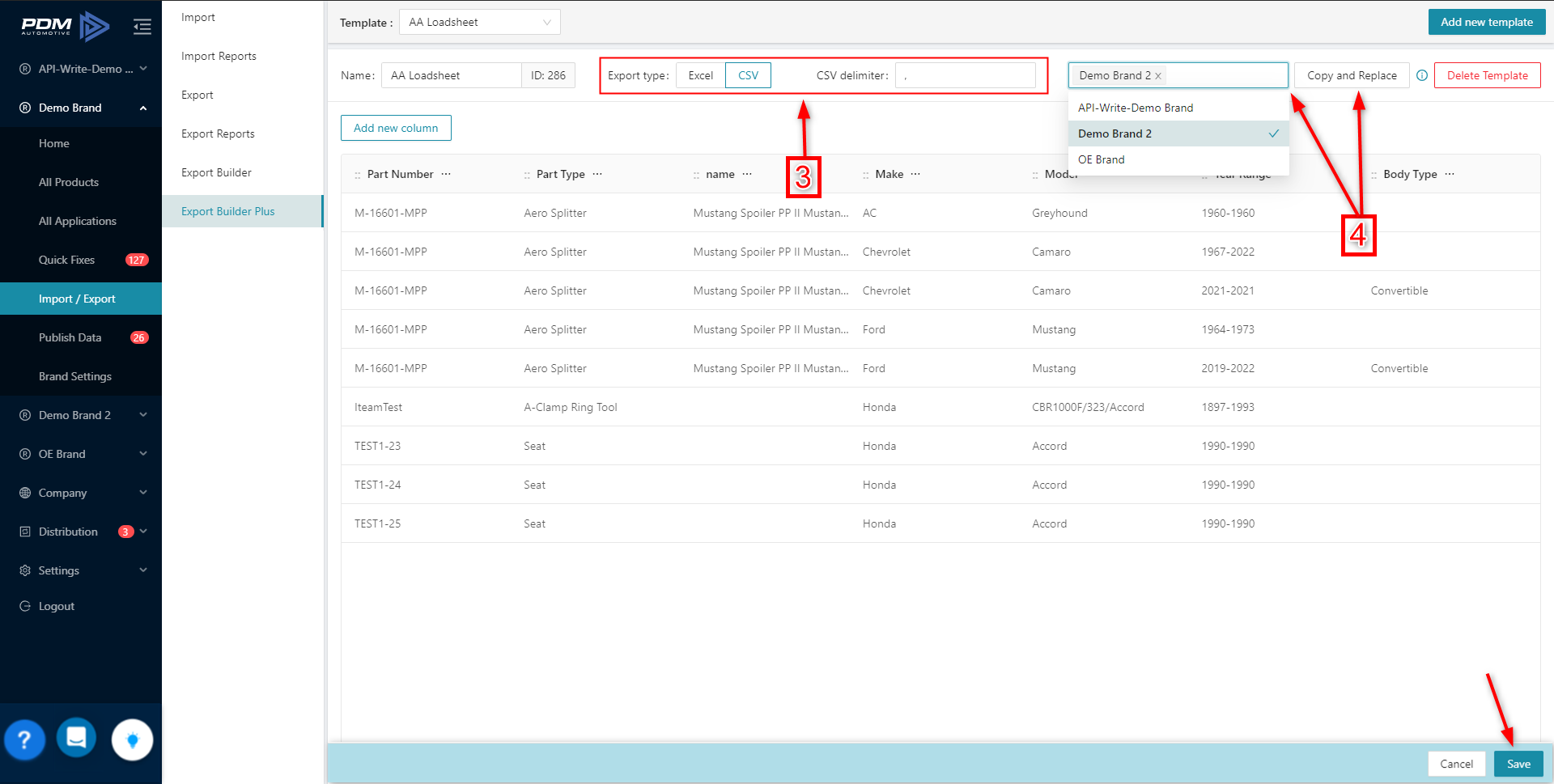
Task: Click Delete Template button
Action: [1487, 75]
